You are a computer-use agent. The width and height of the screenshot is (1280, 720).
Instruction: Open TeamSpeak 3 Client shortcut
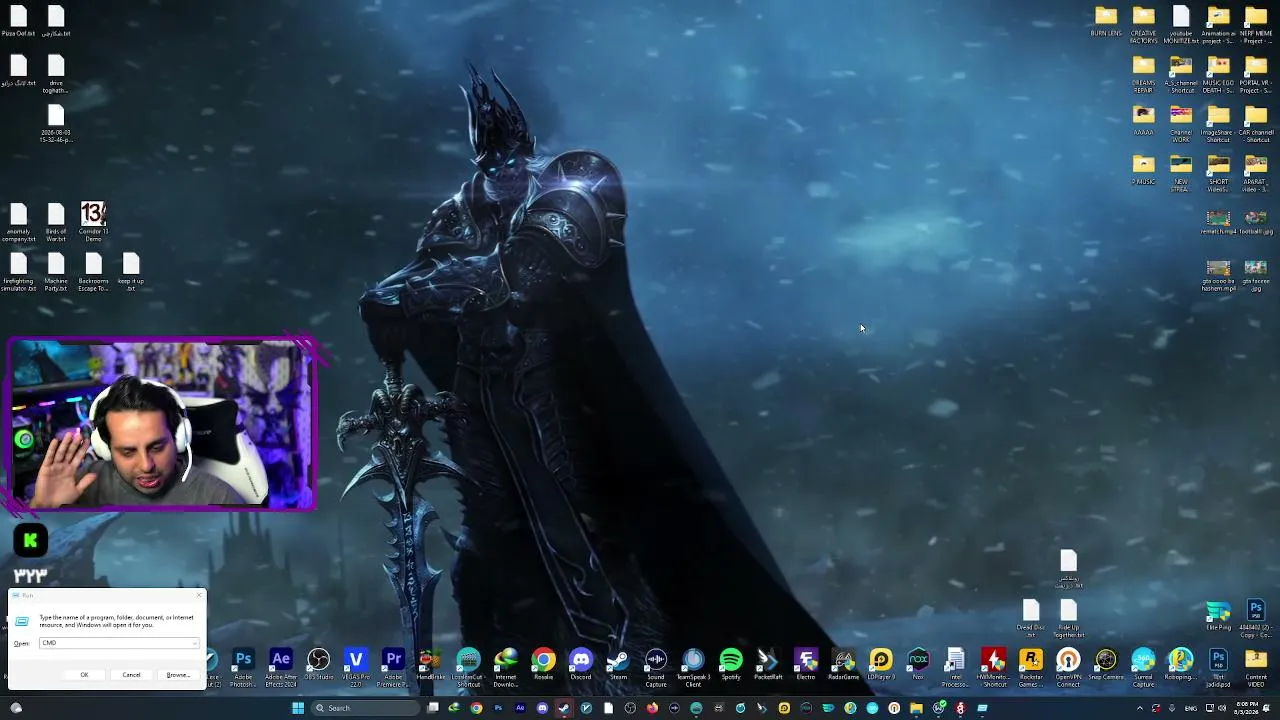(x=693, y=667)
